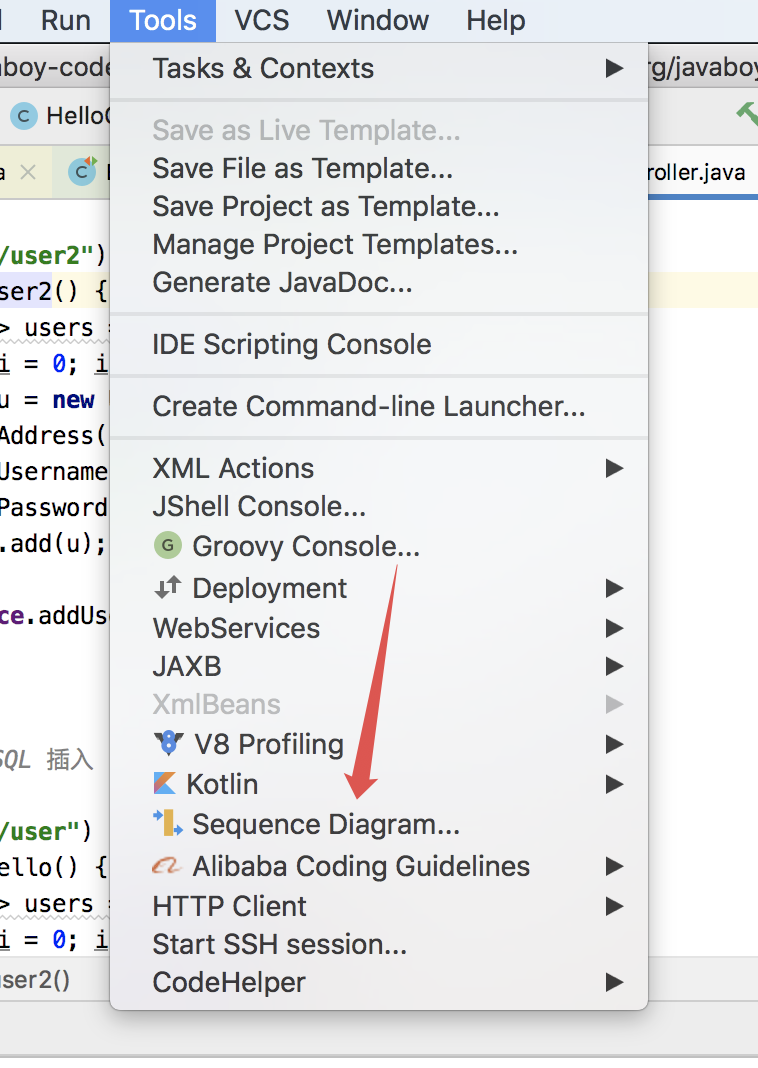Open XML Actions submenu

[379, 469]
